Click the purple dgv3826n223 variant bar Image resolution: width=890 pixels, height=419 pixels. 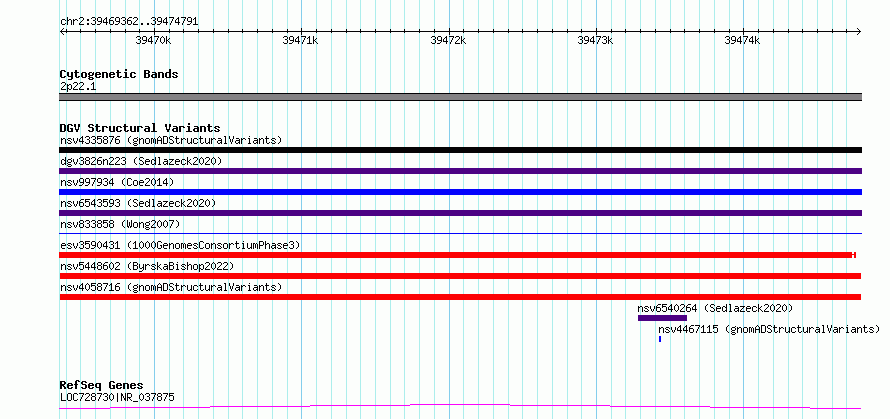[460, 171]
